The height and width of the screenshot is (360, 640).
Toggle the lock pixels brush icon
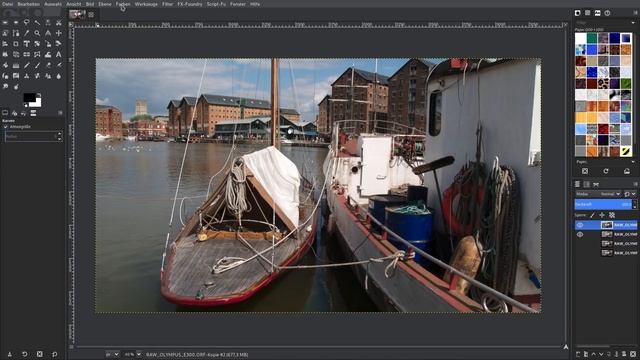pos(592,215)
